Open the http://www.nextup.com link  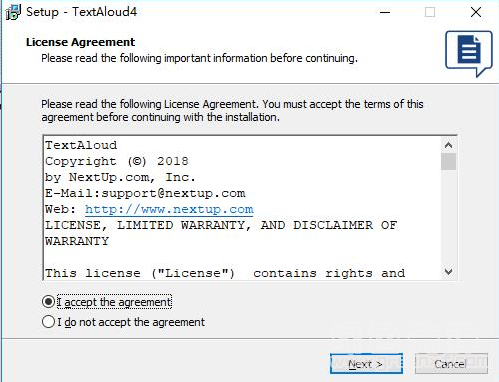pyautogui.click(x=169, y=209)
